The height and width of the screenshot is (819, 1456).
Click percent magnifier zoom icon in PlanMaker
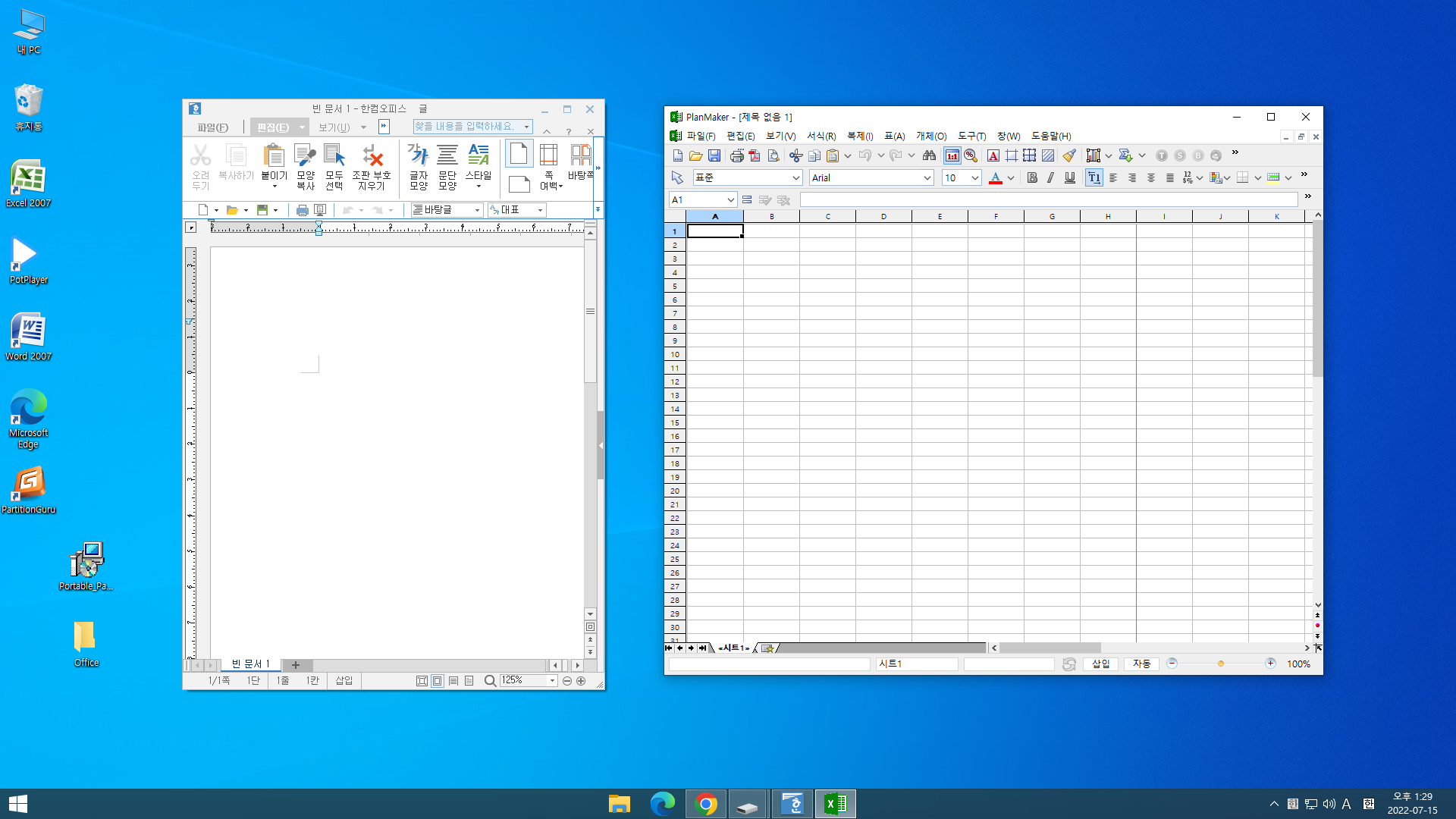pos(971,155)
